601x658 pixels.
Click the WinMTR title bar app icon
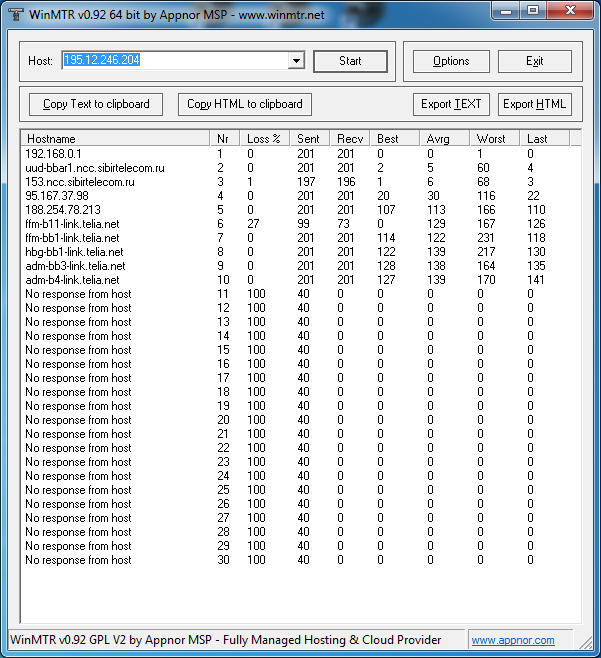[x=16, y=14]
